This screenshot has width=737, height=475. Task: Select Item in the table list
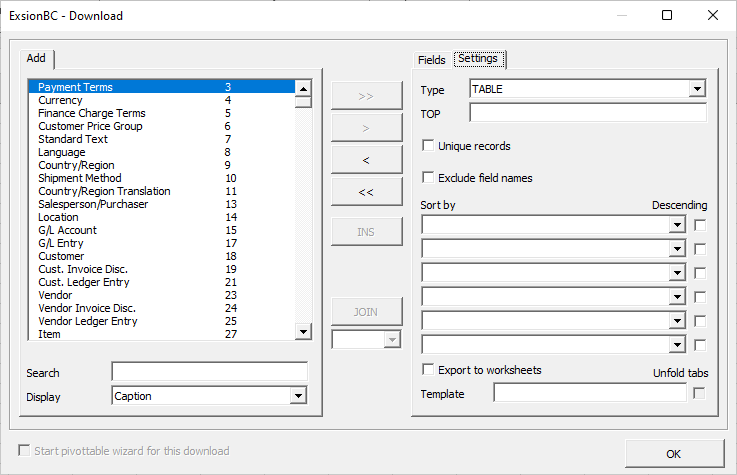[x=161, y=334]
